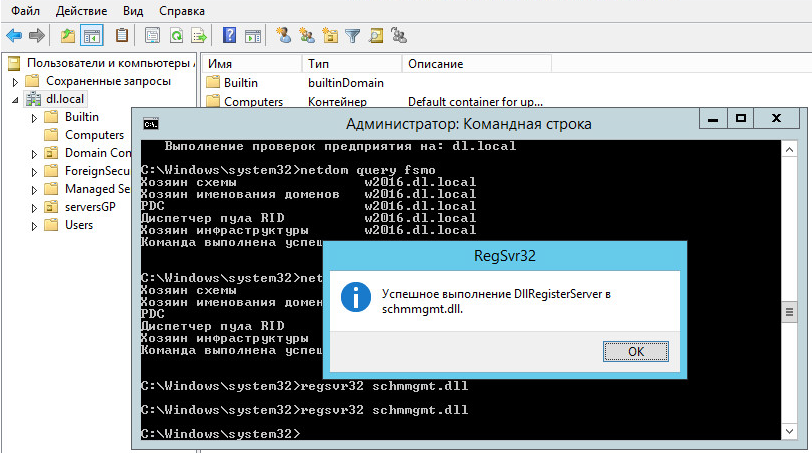Click the dl.local domain icon in the tree

point(34,99)
